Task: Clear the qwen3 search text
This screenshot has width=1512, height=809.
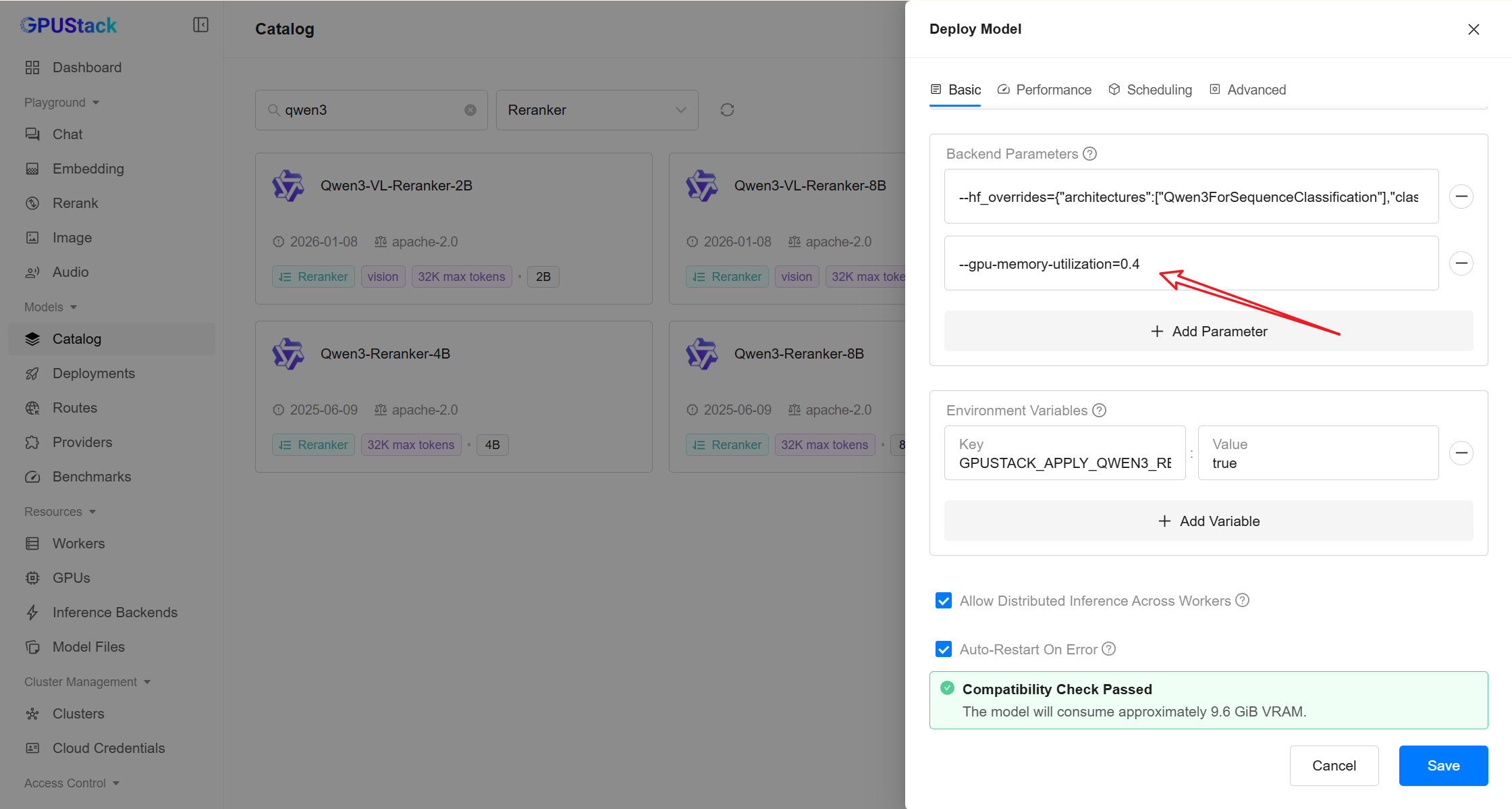Action: click(470, 110)
